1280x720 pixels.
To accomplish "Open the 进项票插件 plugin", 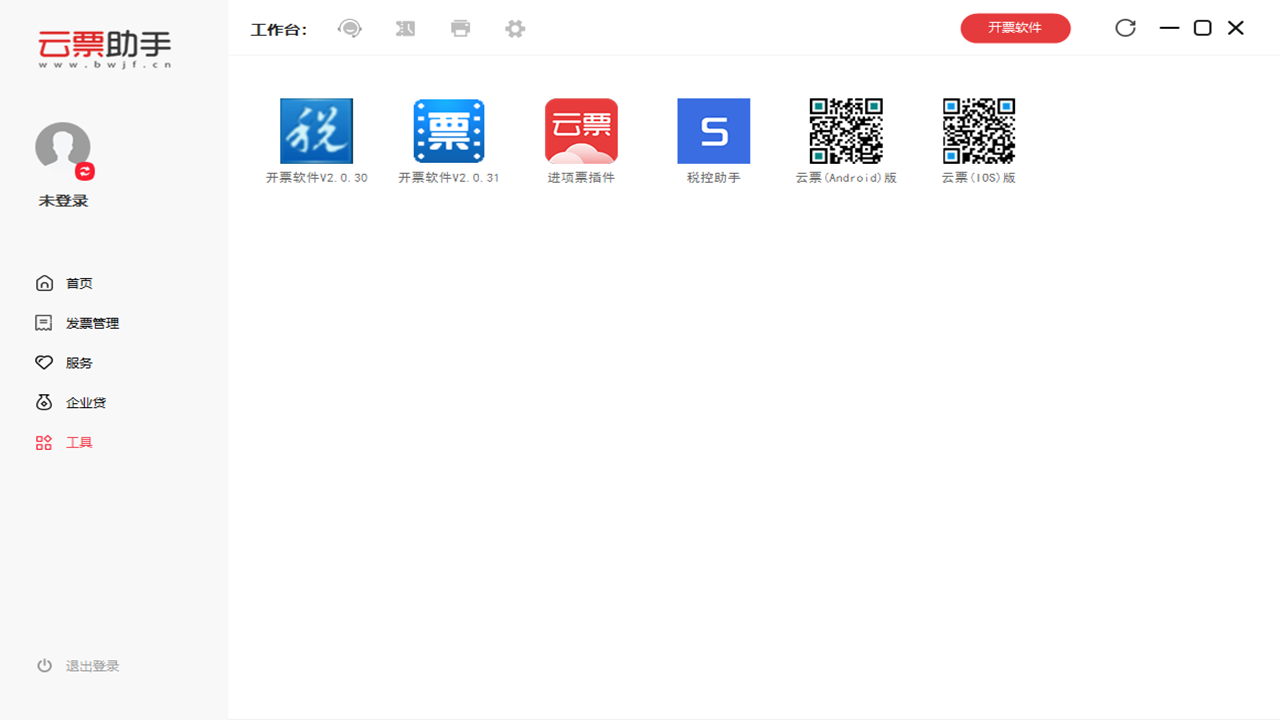I will pos(581,131).
